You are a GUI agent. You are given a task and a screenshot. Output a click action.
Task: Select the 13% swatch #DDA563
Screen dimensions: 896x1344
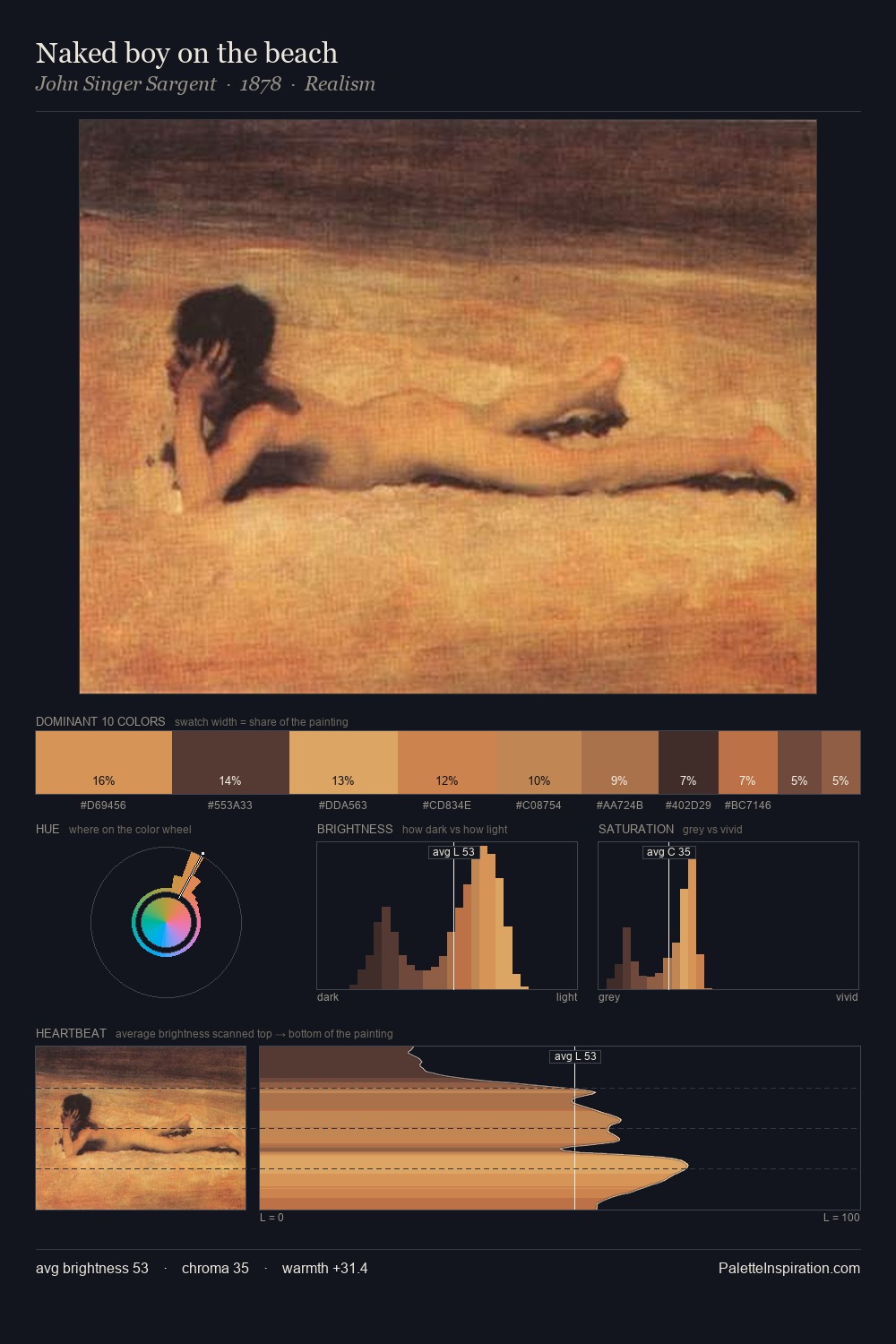(x=343, y=762)
